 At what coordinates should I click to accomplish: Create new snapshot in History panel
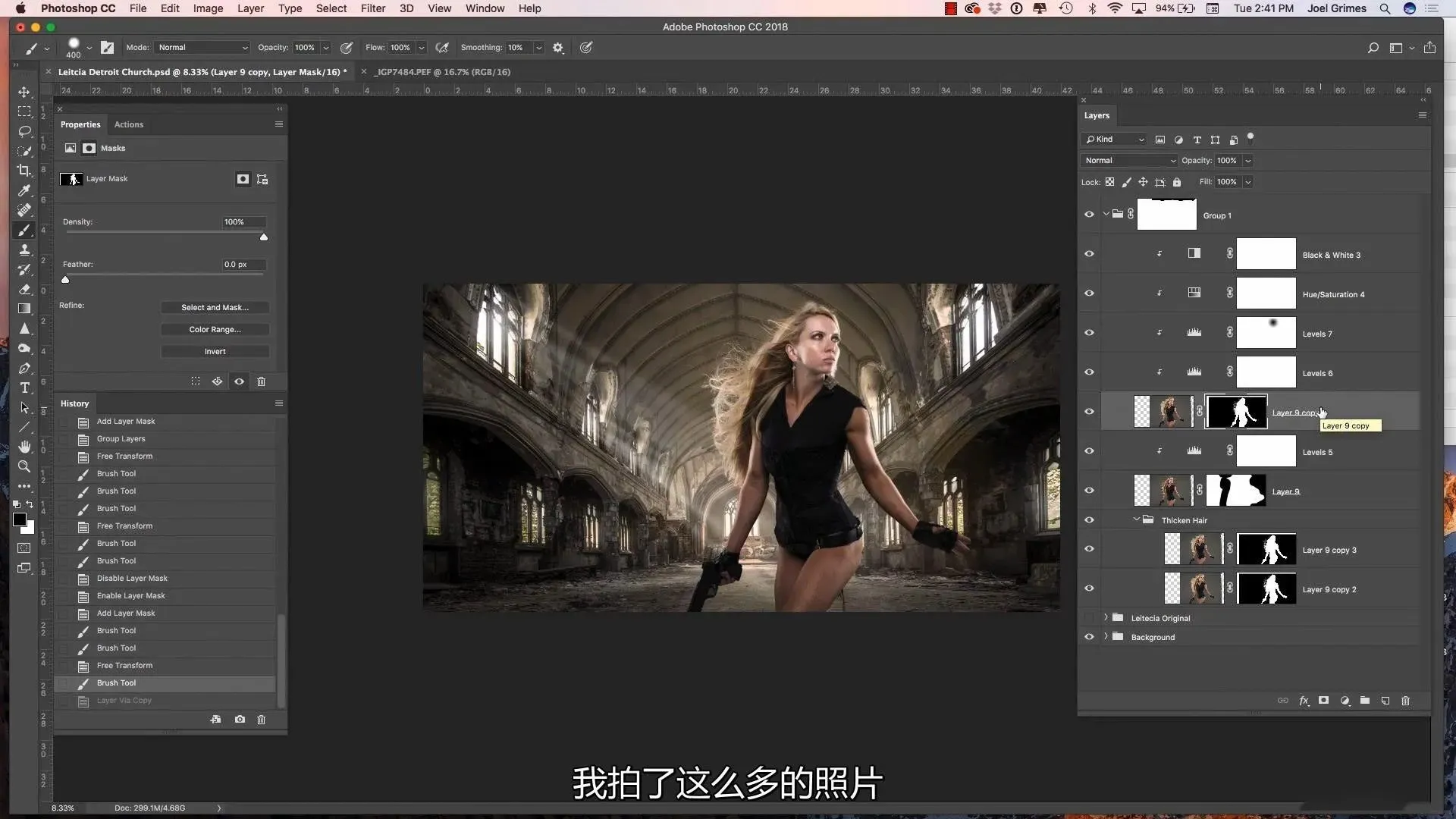tap(240, 720)
